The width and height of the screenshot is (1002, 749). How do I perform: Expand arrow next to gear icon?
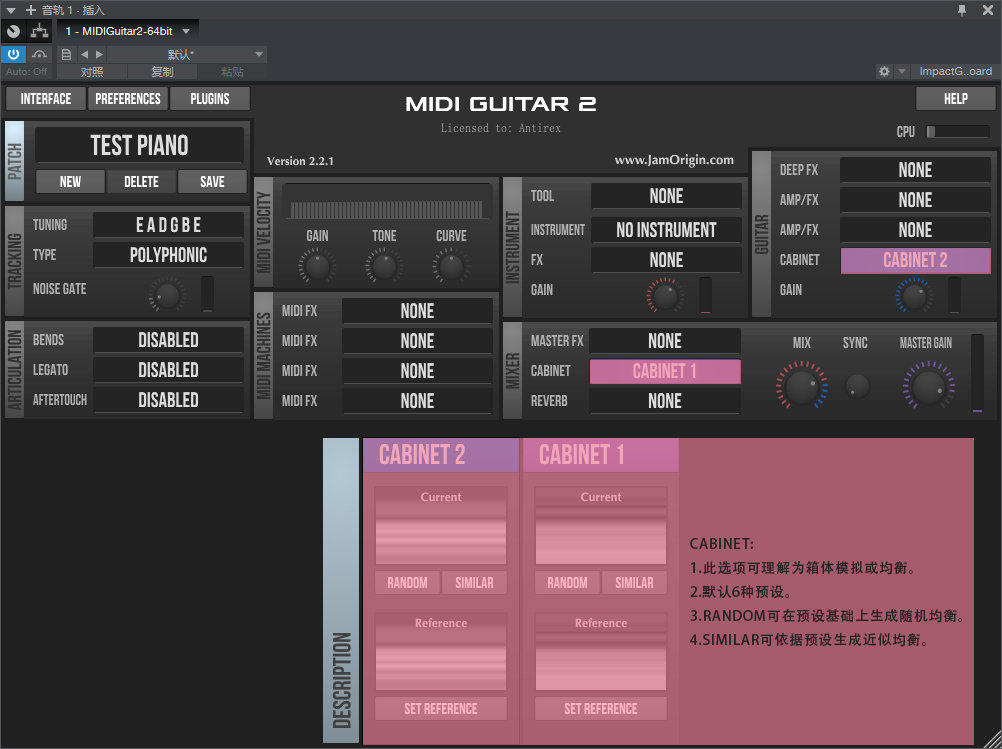(x=902, y=72)
